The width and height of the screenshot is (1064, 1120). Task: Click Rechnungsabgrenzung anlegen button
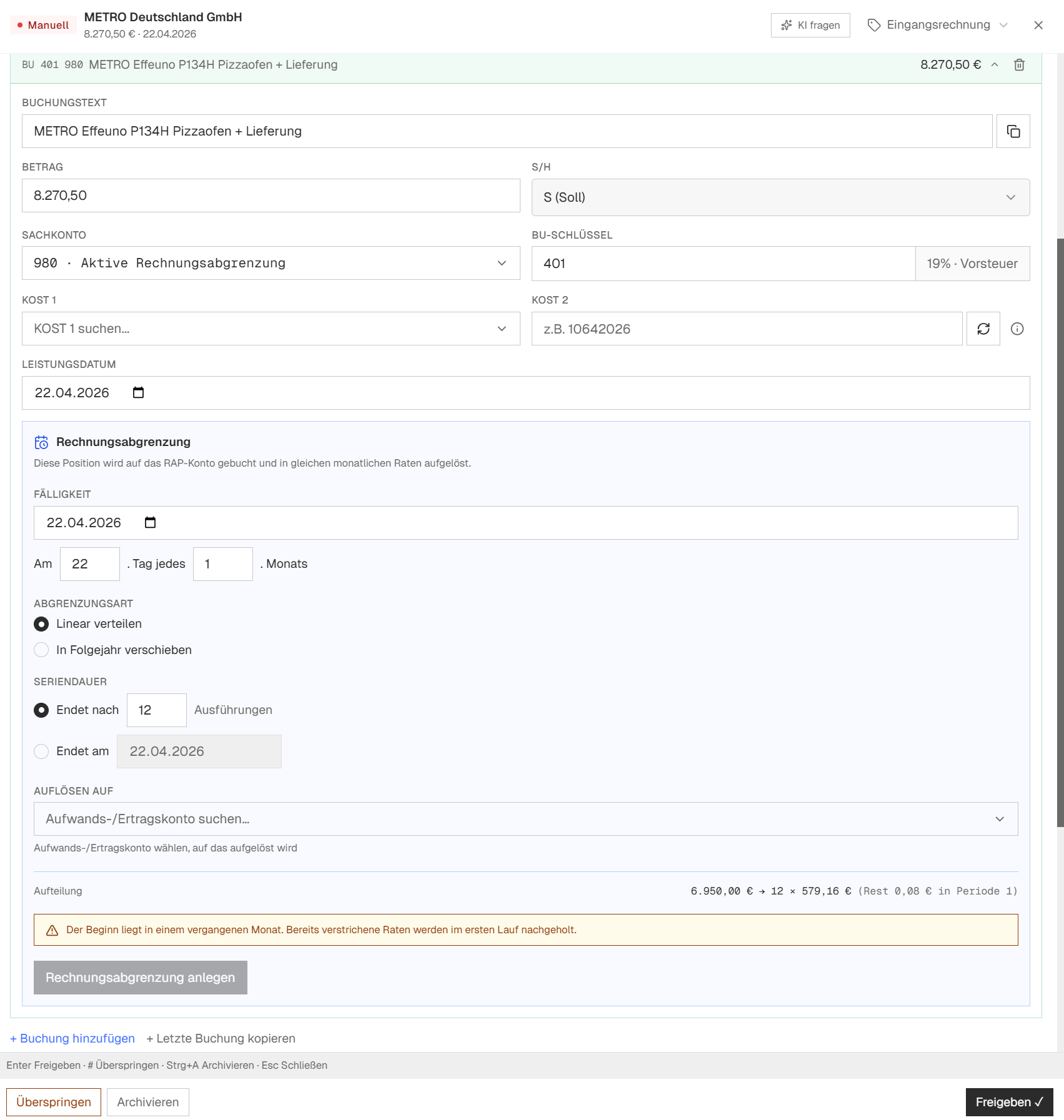[x=141, y=978]
